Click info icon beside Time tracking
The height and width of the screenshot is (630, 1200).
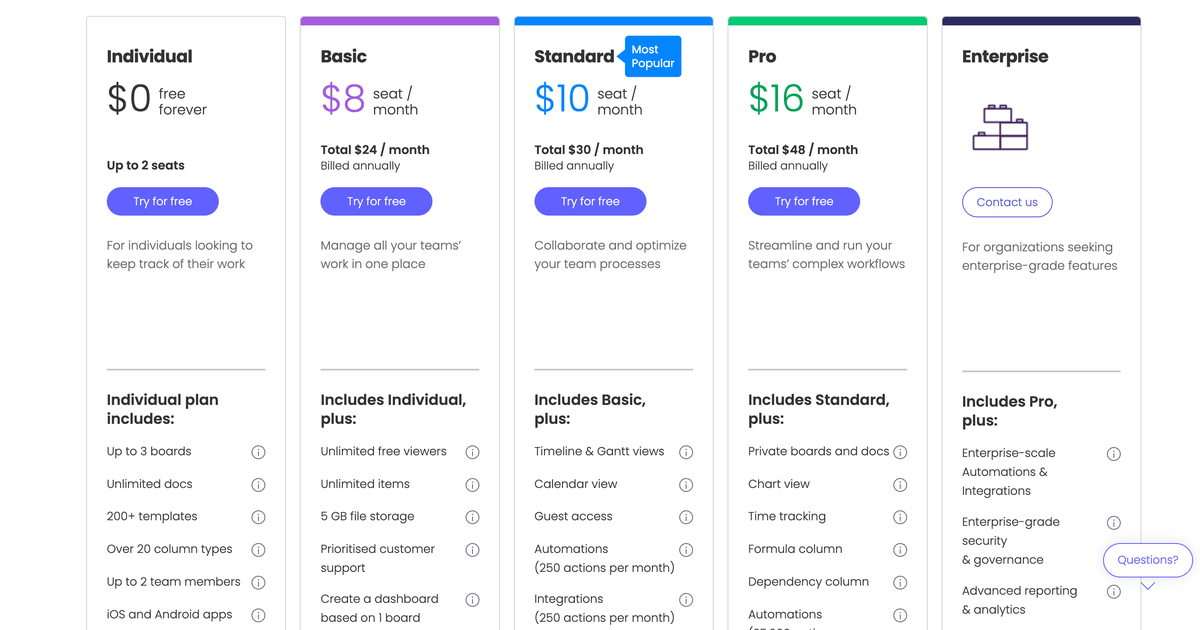900,517
